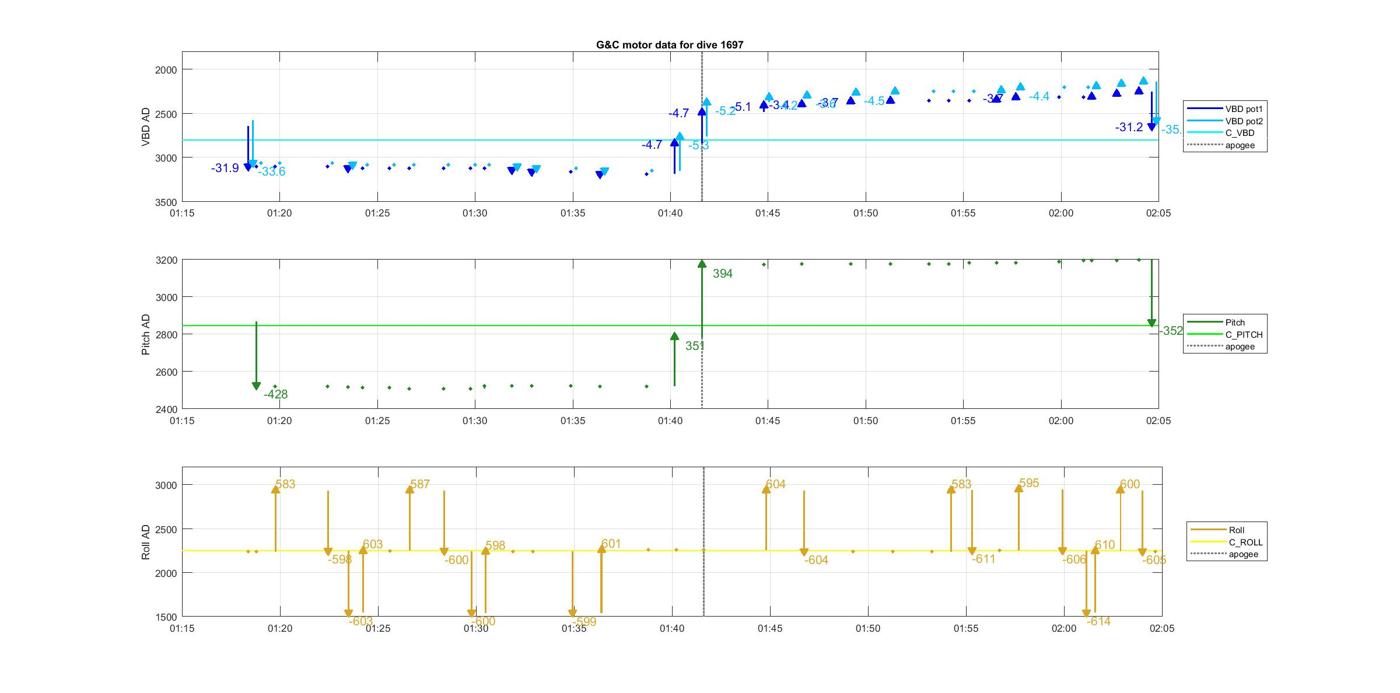This screenshot has width=1400, height=693.
Task: Click the '-598' roll data label
Action: pyautogui.click(x=339, y=560)
